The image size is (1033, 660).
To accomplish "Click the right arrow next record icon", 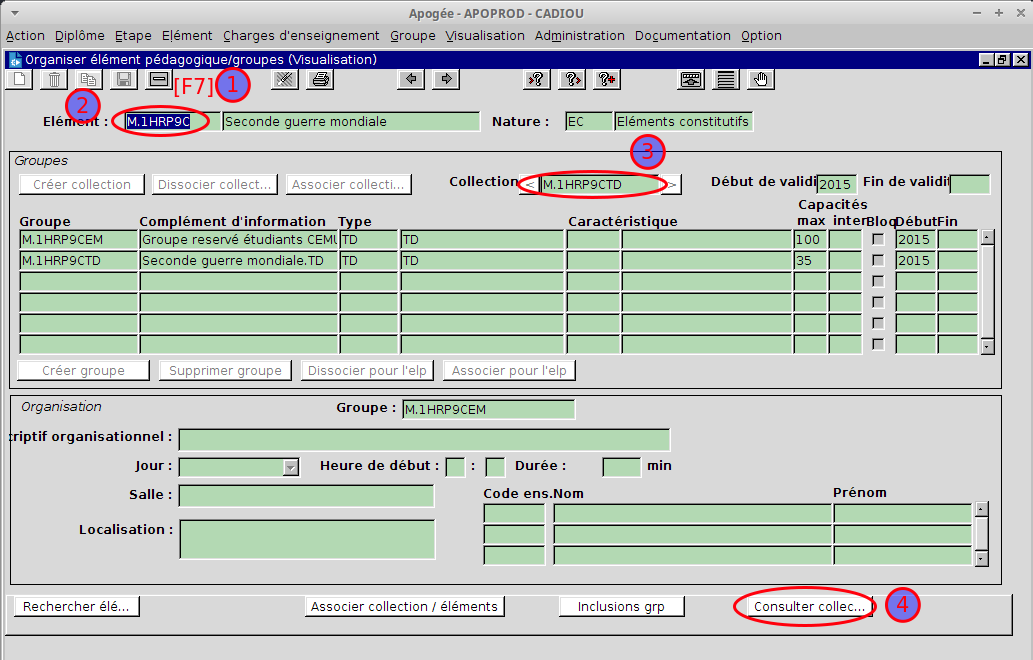I will click(446, 80).
